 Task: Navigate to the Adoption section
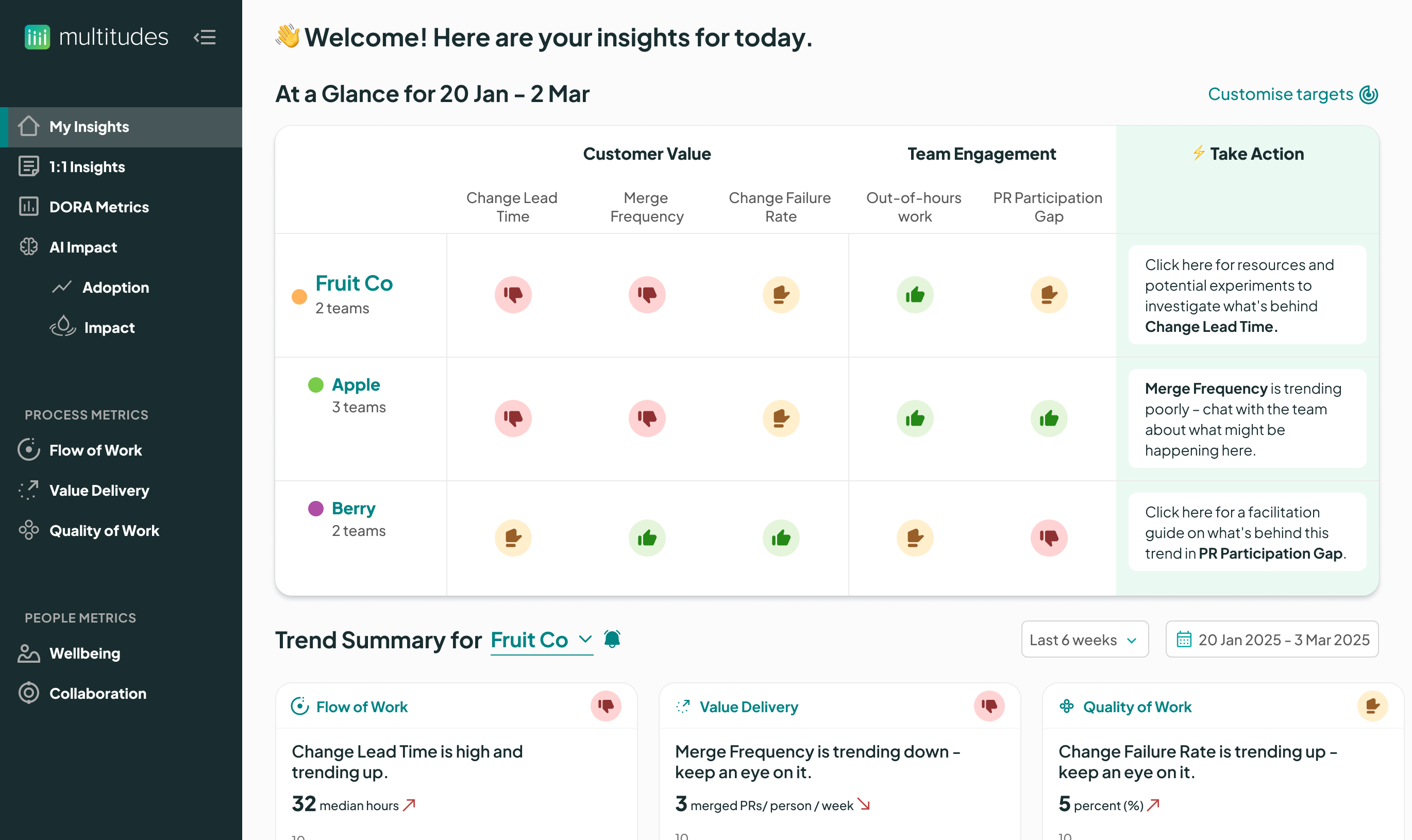(x=115, y=287)
